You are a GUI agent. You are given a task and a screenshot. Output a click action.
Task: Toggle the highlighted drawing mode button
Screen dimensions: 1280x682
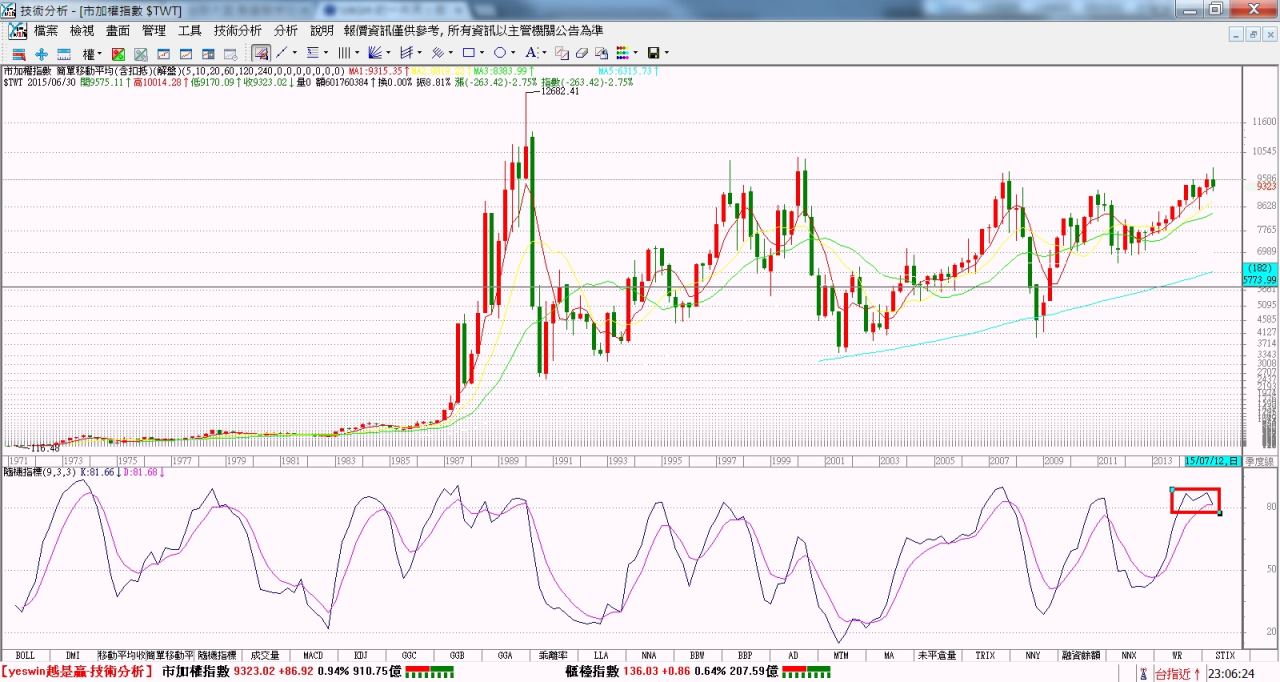[260, 53]
